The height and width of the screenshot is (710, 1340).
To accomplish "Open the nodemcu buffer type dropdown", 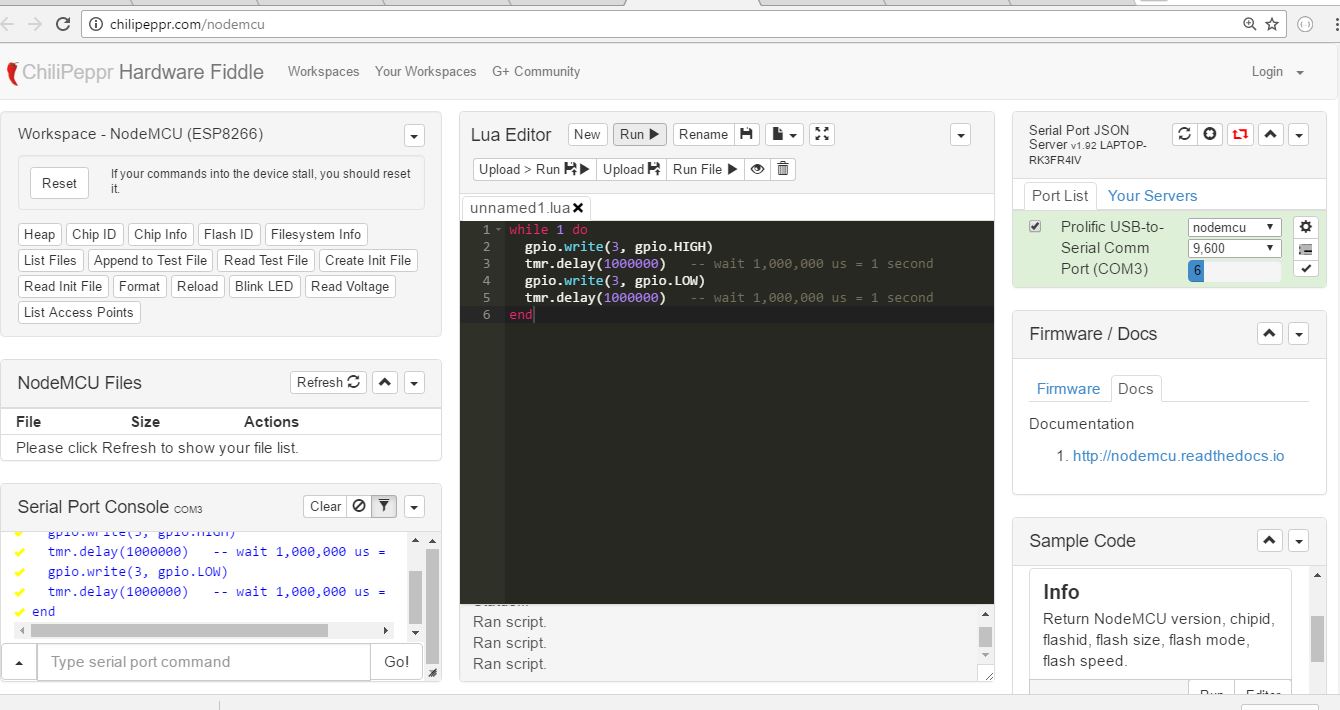I will (x=1234, y=227).
